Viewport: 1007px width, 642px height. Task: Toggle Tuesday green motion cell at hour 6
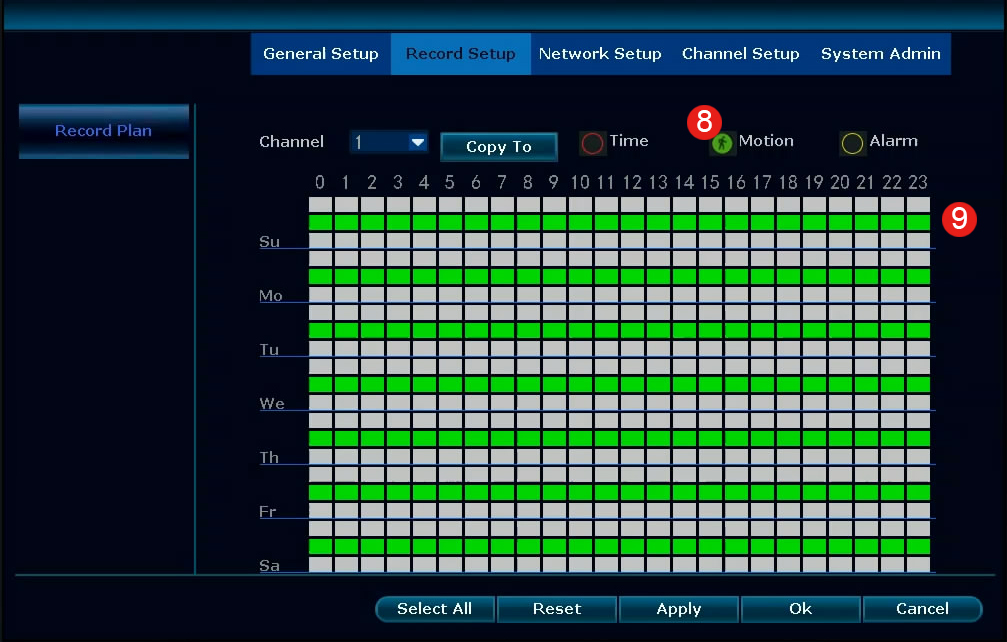click(x=477, y=331)
